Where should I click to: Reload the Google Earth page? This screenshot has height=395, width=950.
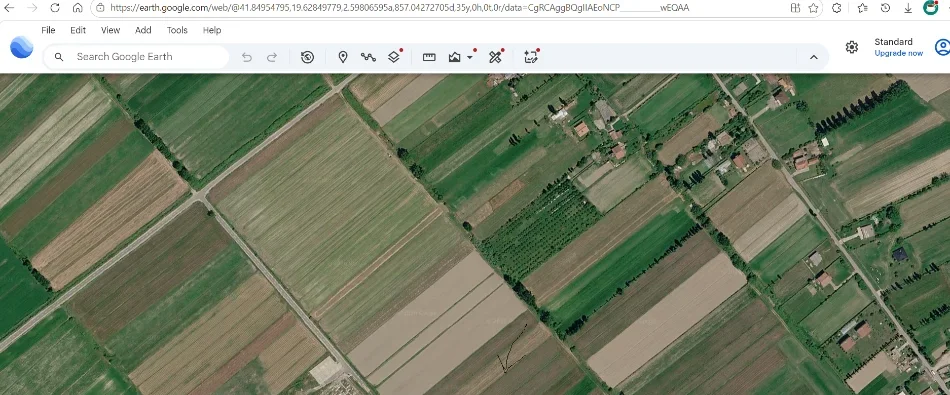[55, 8]
